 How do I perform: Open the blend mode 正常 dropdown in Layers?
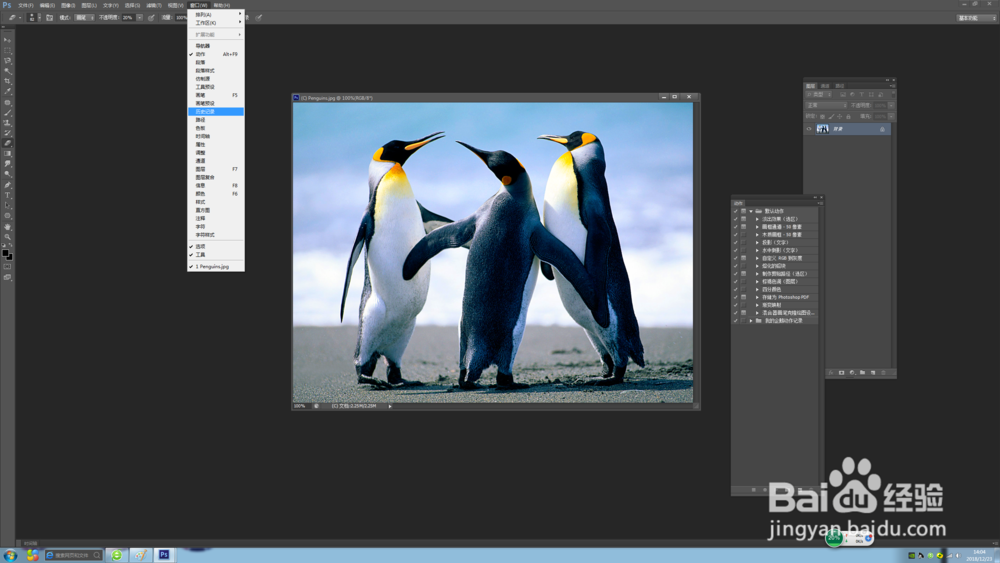826,105
